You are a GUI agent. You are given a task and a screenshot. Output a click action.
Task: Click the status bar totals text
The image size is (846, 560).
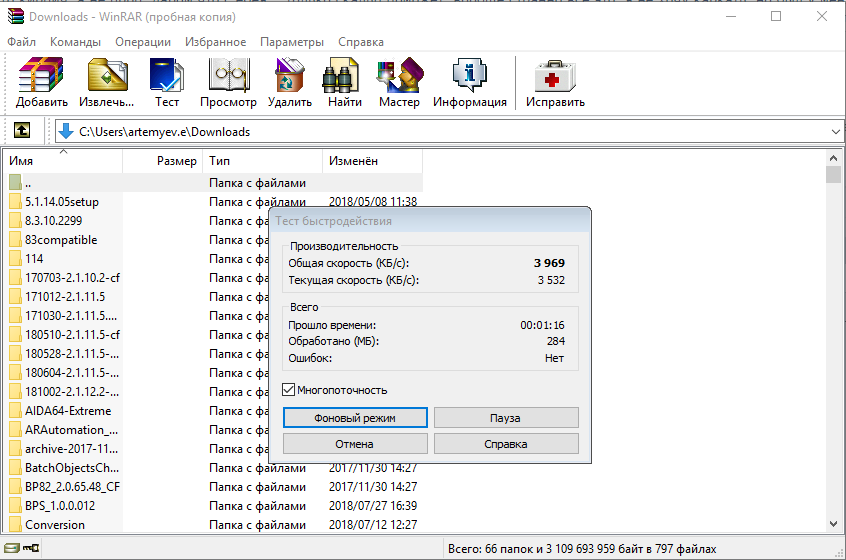click(x=582, y=549)
